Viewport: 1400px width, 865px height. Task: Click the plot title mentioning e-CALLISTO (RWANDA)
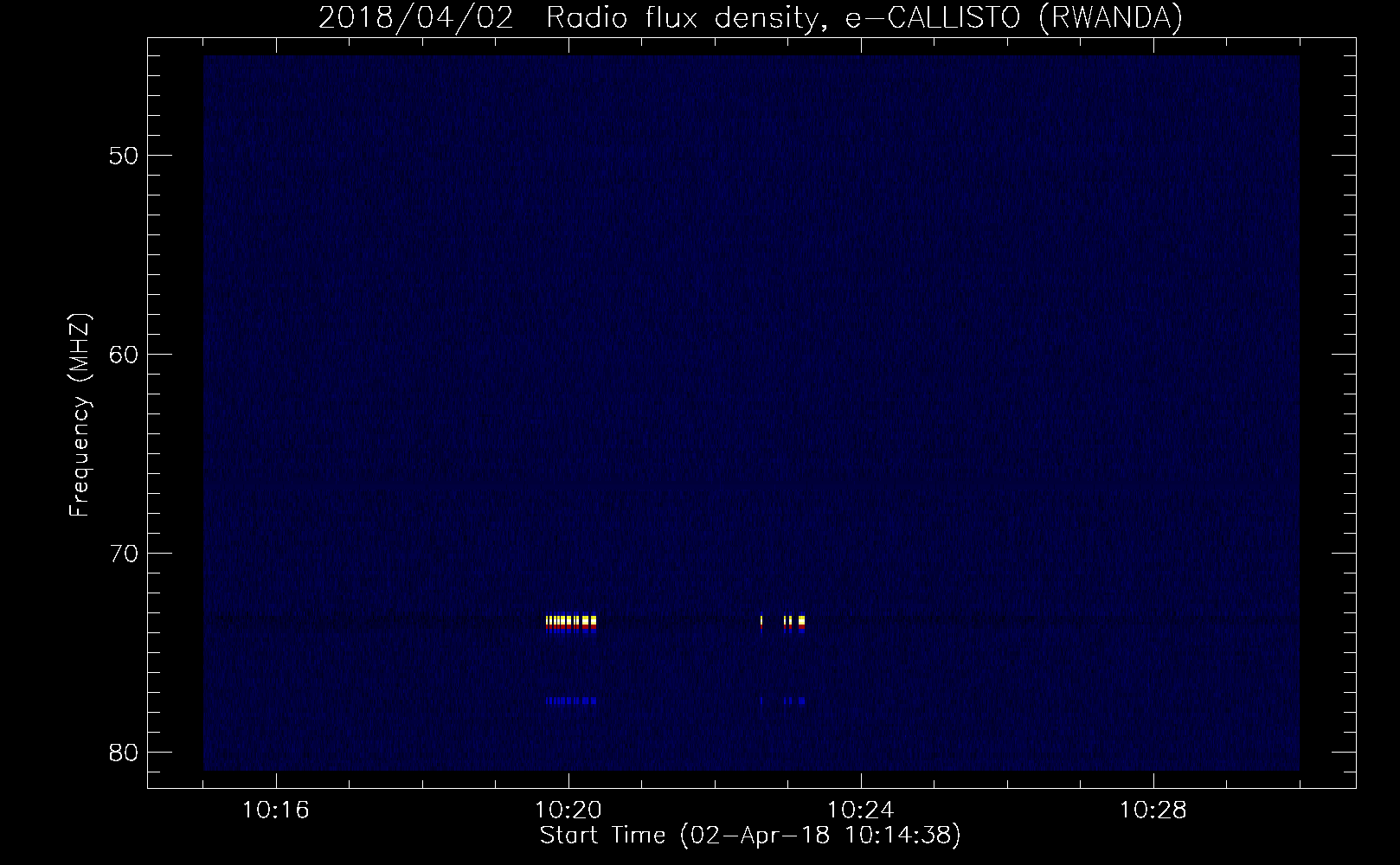(x=750, y=18)
